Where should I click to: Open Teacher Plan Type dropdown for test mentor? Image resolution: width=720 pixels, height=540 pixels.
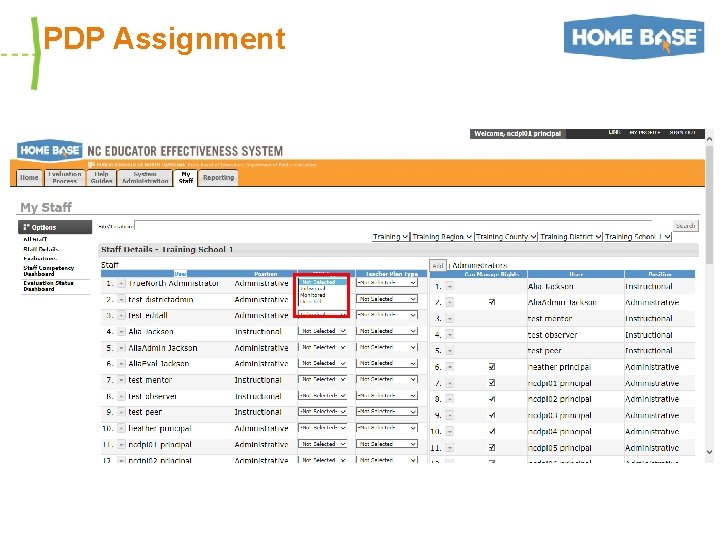click(x=387, y=379)
